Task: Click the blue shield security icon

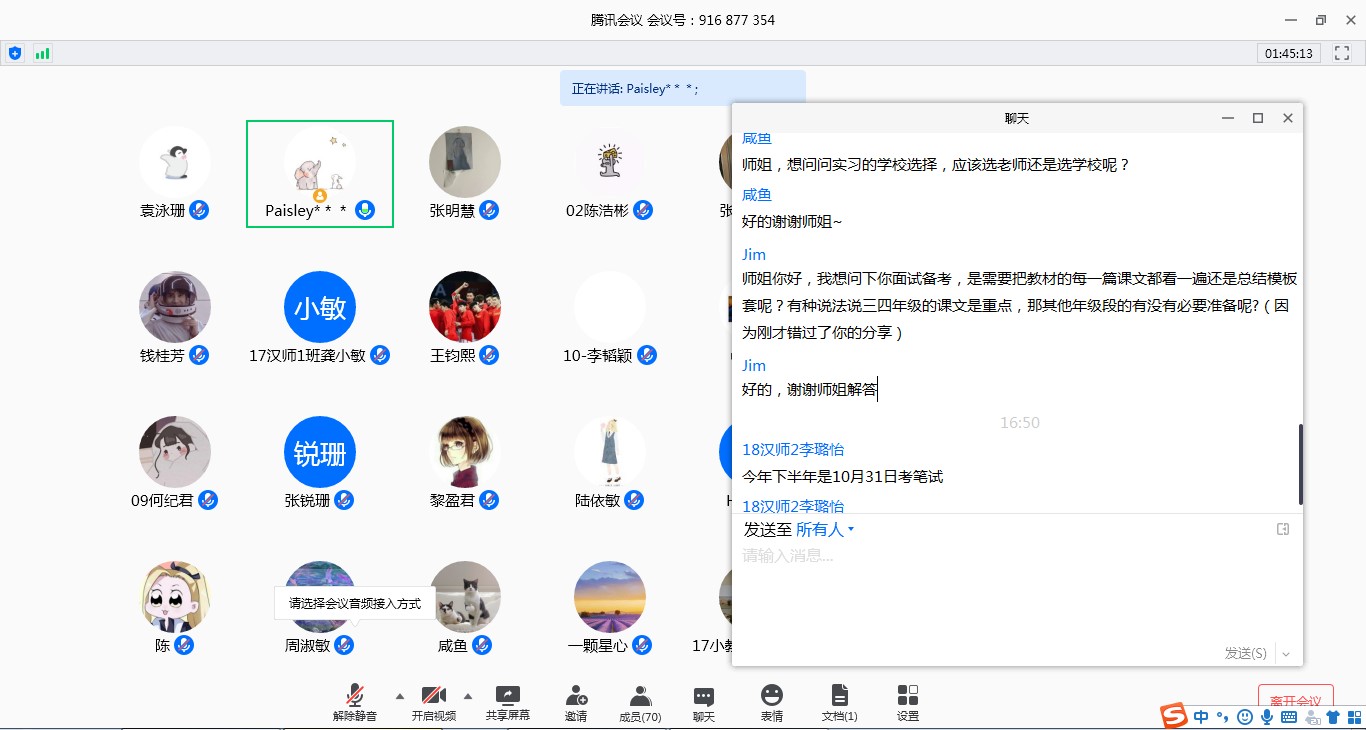Action: (x=15, y=53)
